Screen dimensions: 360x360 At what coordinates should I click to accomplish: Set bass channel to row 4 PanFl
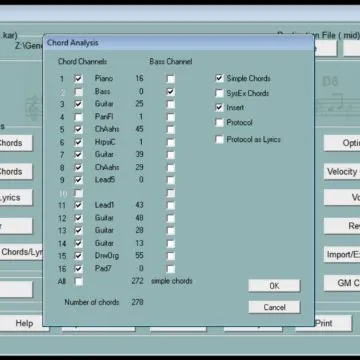pos(170,117)
